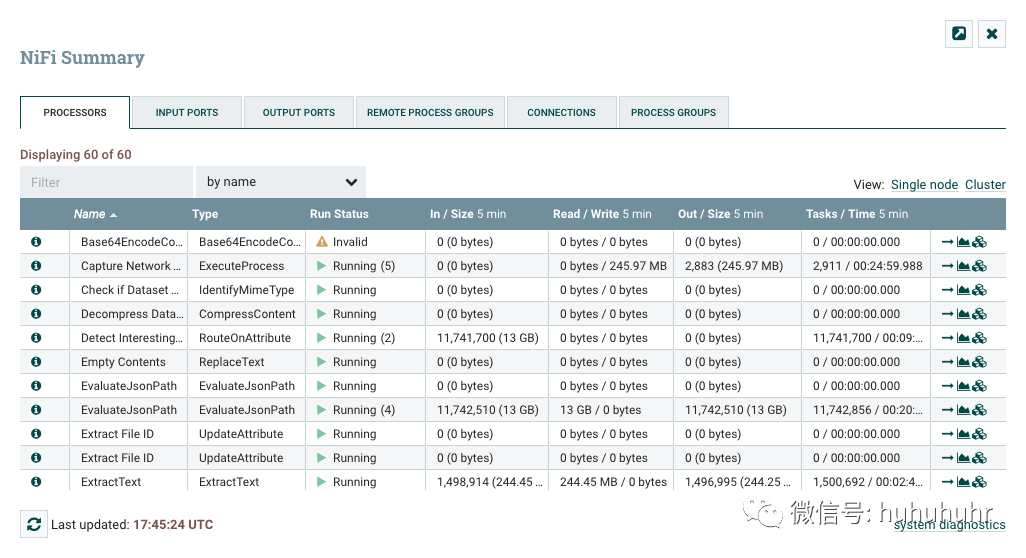This screenshot has height=558, width=1026.
Task: View status history chart for ExtractText
Action: click(963, 482)
